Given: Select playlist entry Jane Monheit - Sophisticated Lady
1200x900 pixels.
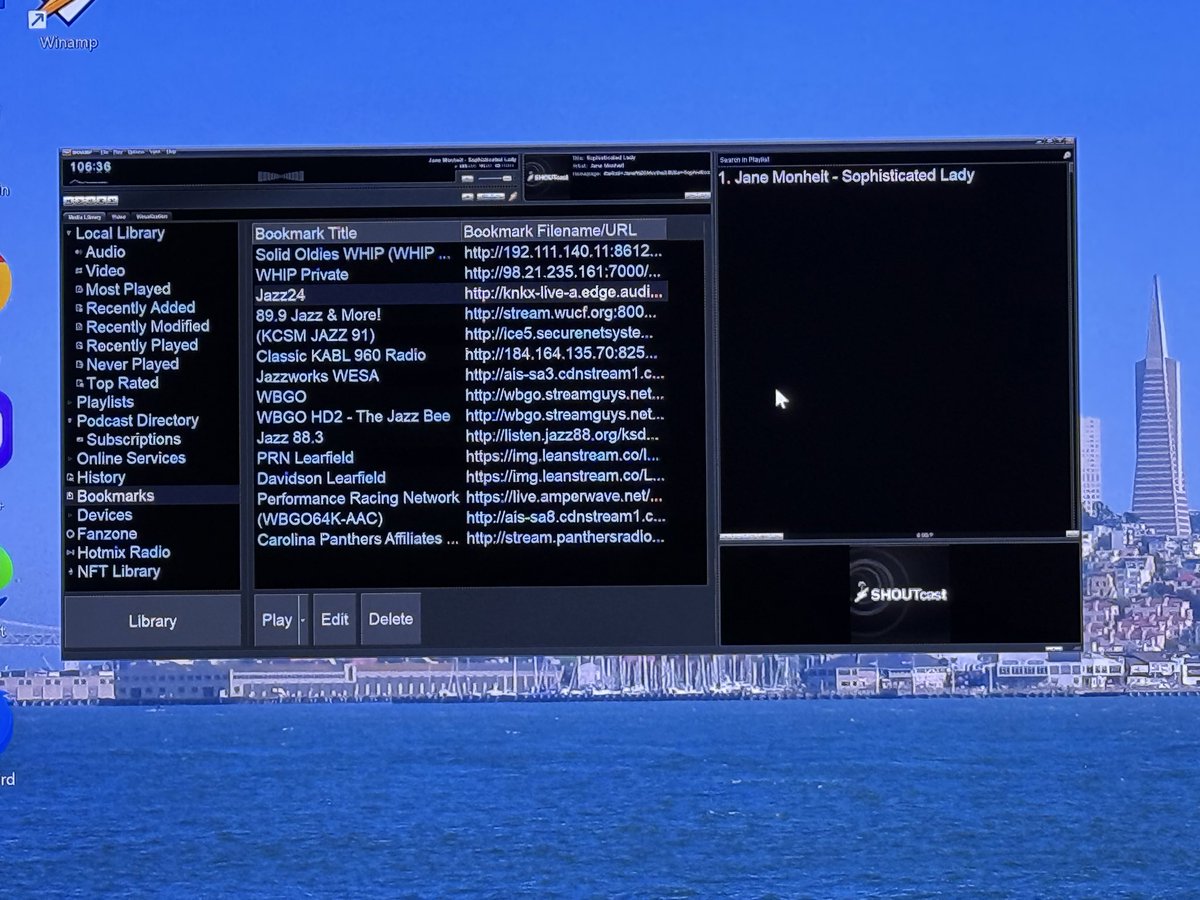Looking at the screenshot, I should click(846, 176).
